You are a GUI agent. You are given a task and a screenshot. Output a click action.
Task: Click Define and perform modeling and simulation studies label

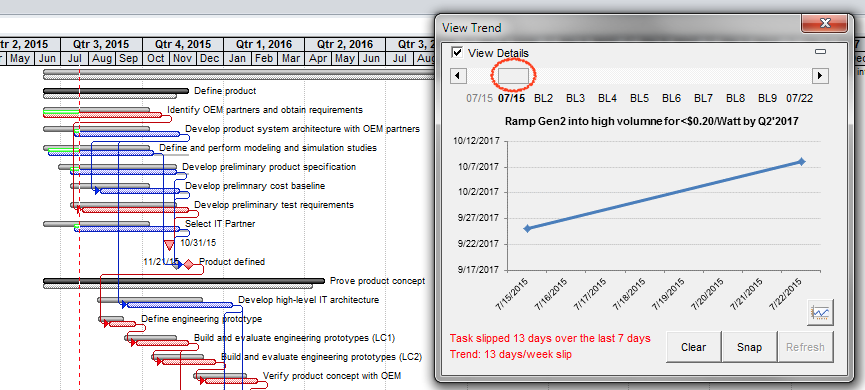point(268,148)
